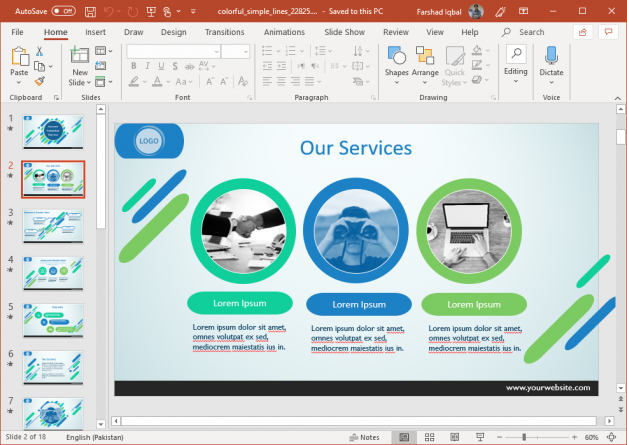627x445 pixels.
Task: Open the font name dropdown
Action: point(216,51)
